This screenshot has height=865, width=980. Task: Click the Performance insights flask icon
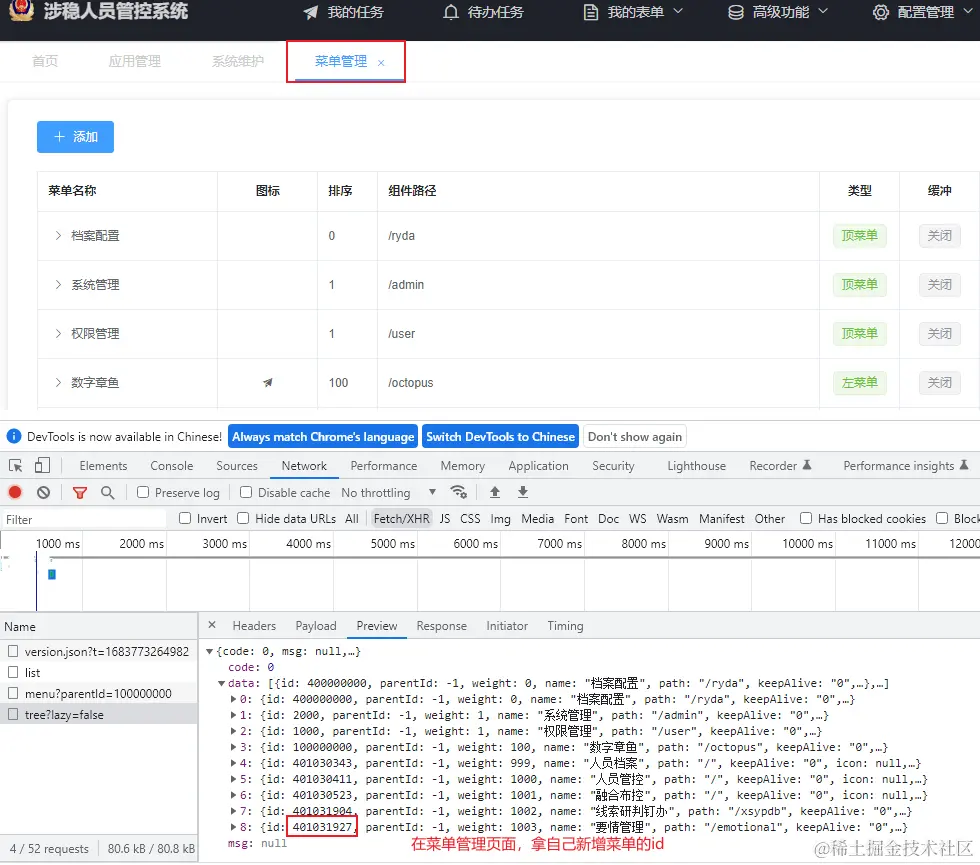pyautogui.click(x=964, y=465)
